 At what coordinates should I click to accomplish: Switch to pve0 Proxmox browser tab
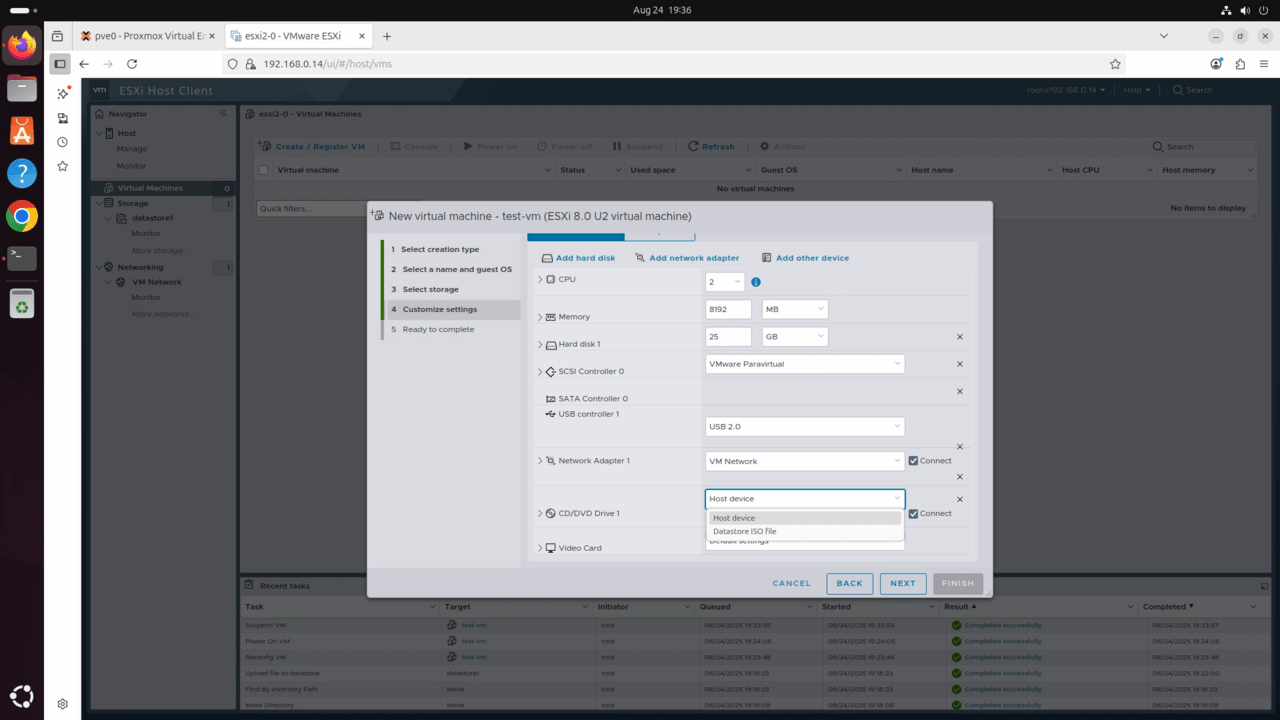click(x=148, y=36)
